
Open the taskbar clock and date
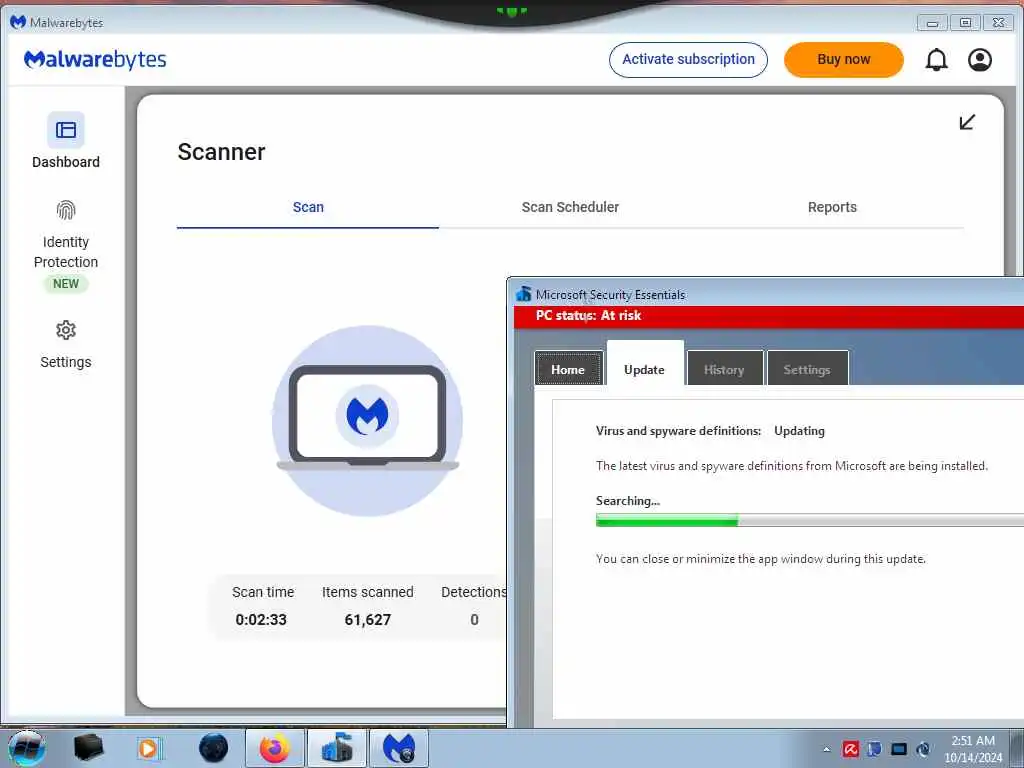tap(973, 749)
